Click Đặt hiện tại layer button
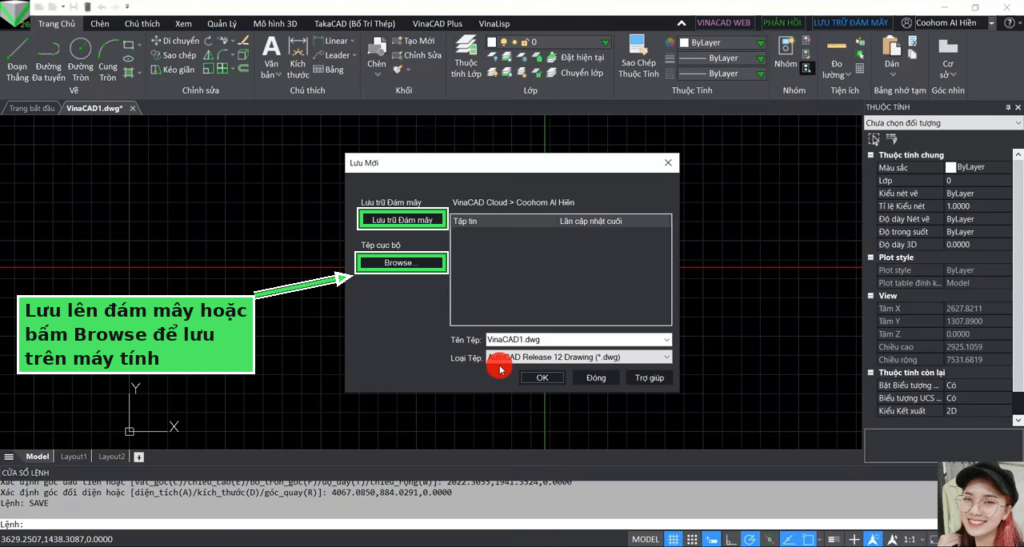1024x547 pixels. 575,57
